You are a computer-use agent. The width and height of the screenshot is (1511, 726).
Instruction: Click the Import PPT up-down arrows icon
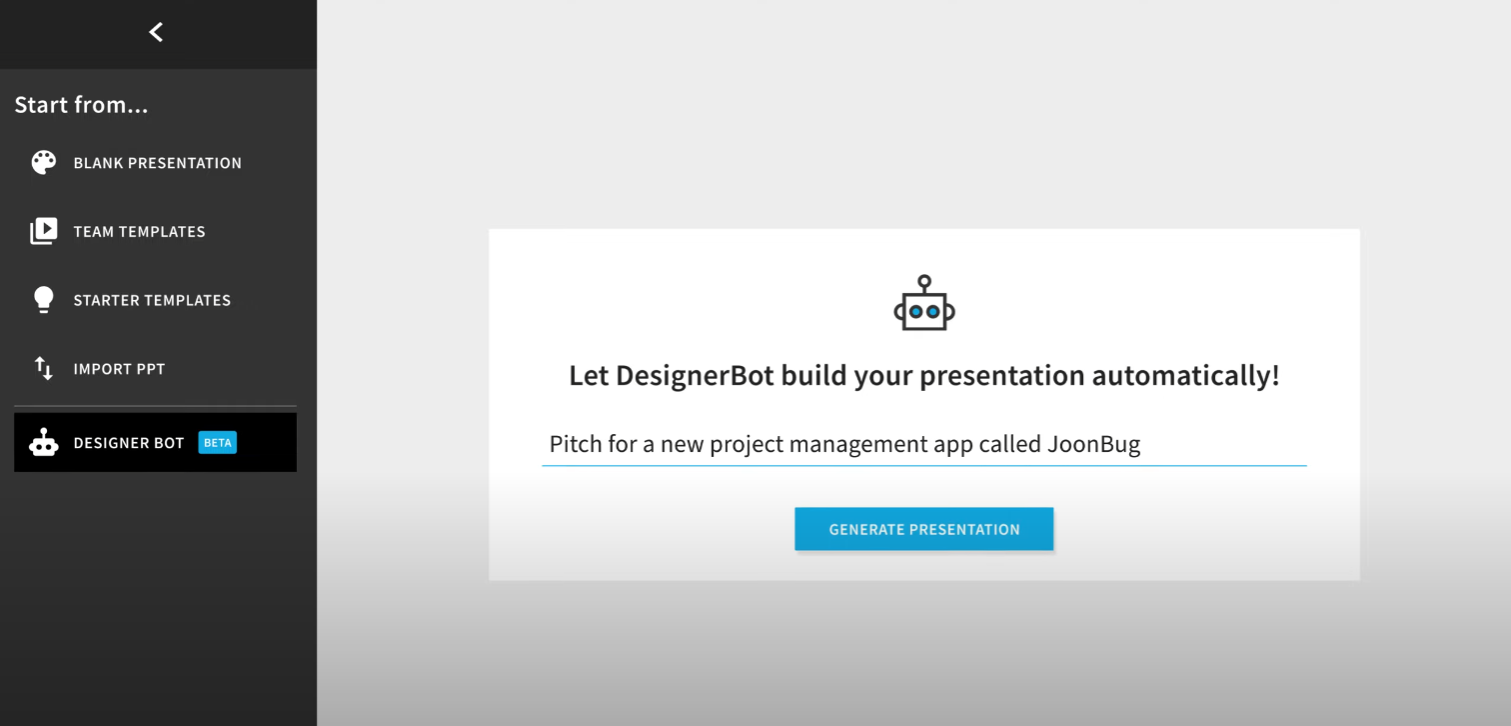click(x=44, y=369)
